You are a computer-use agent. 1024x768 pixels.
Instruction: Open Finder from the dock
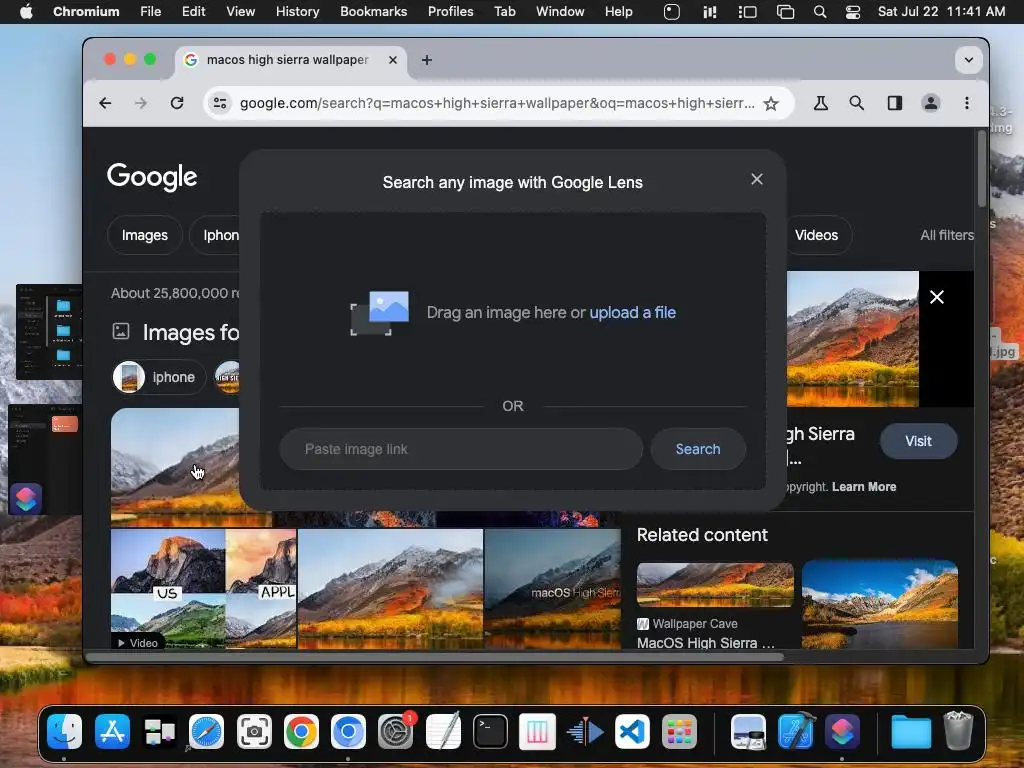[x=65, y=731]
